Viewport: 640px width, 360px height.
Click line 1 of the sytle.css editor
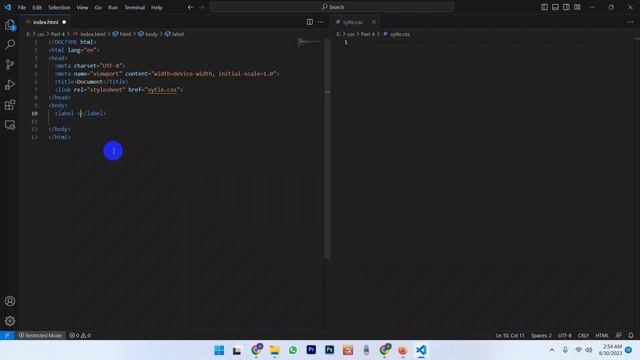click(482, 42)
